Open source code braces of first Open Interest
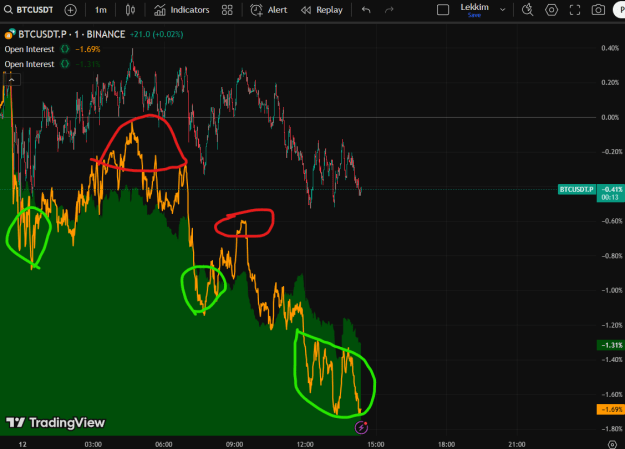625x449 pixels. click(x=65, y=49)
